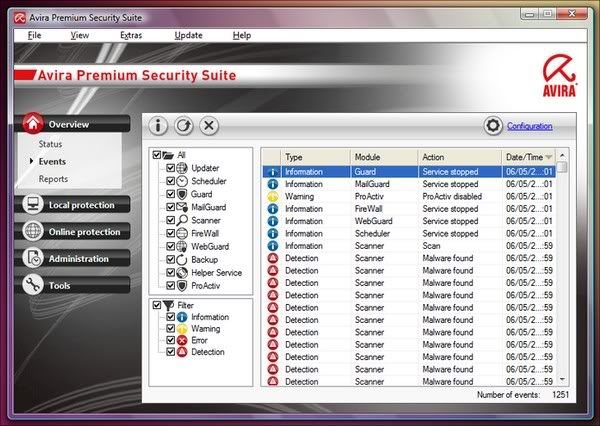
Task: Select Status under Overview
Action: [50, 144]
